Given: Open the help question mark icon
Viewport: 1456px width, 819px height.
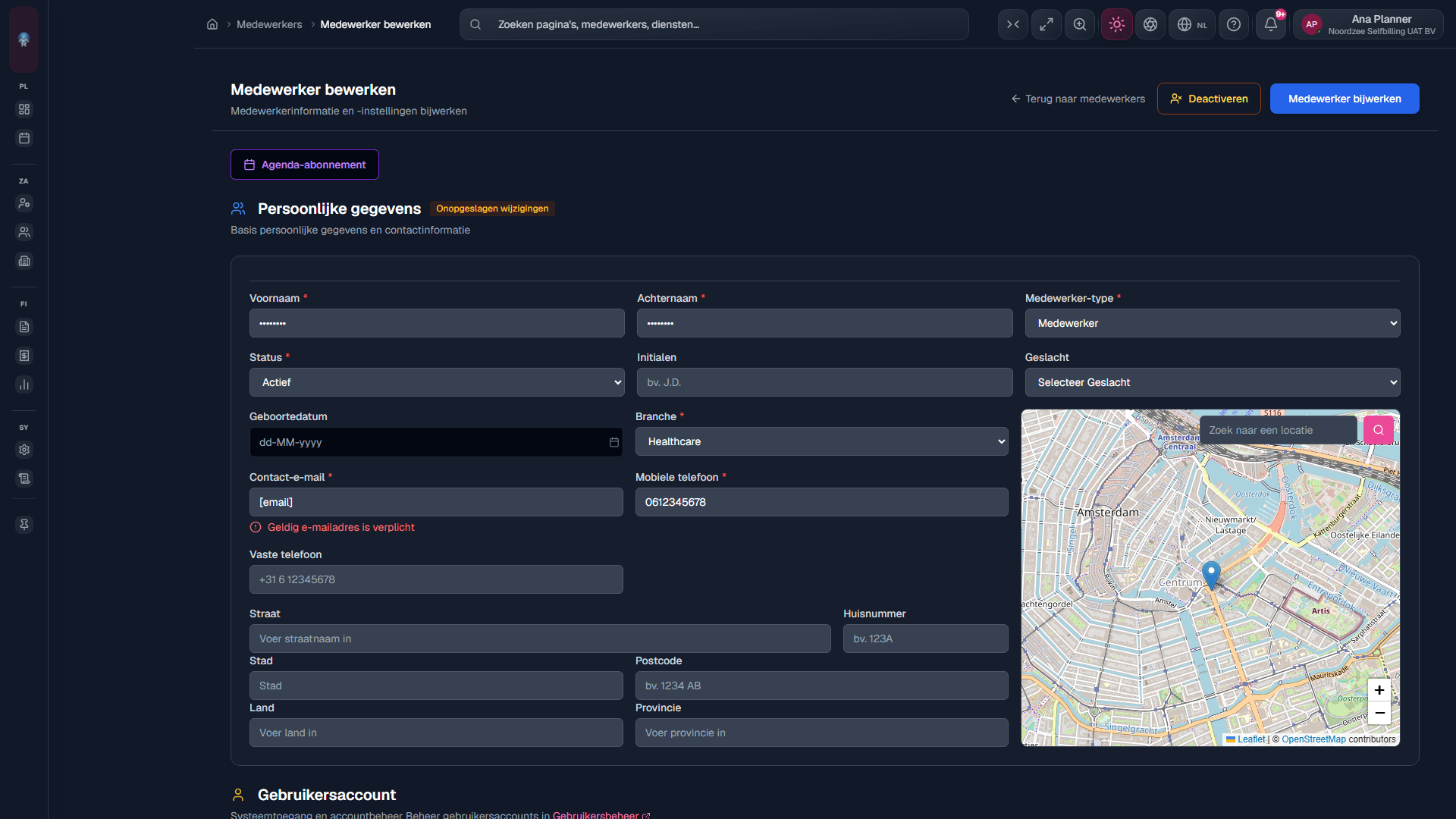Looking at the screenshot, I should coord(1234,24).
